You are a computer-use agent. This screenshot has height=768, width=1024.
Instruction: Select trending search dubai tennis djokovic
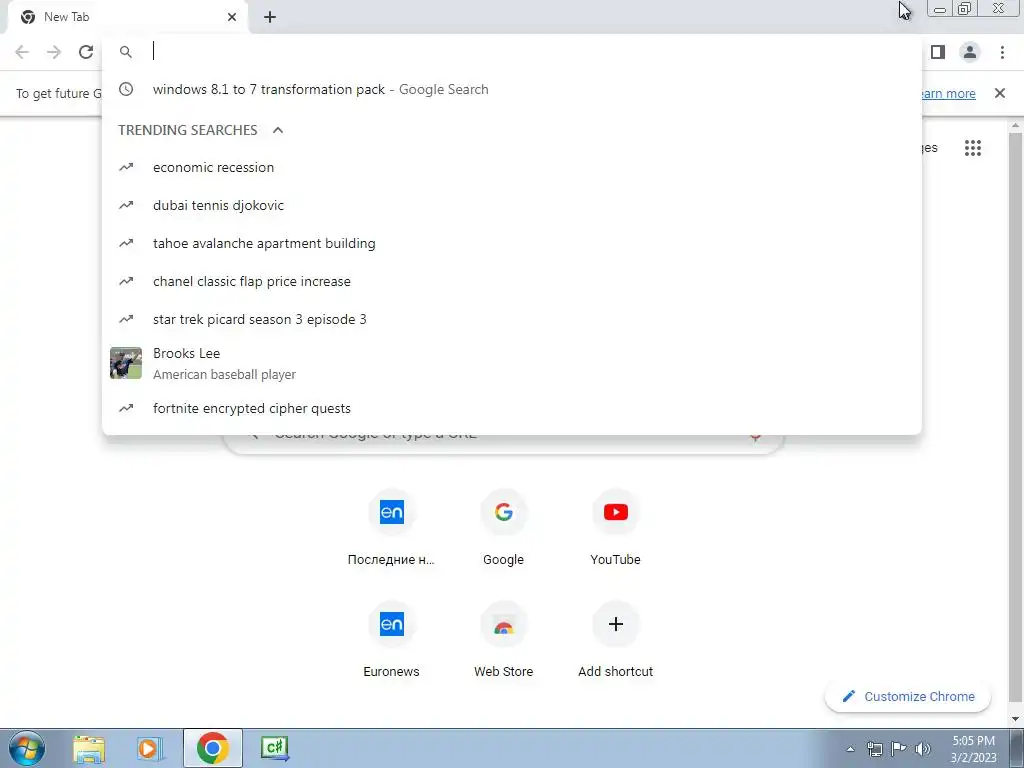(512, 205)
